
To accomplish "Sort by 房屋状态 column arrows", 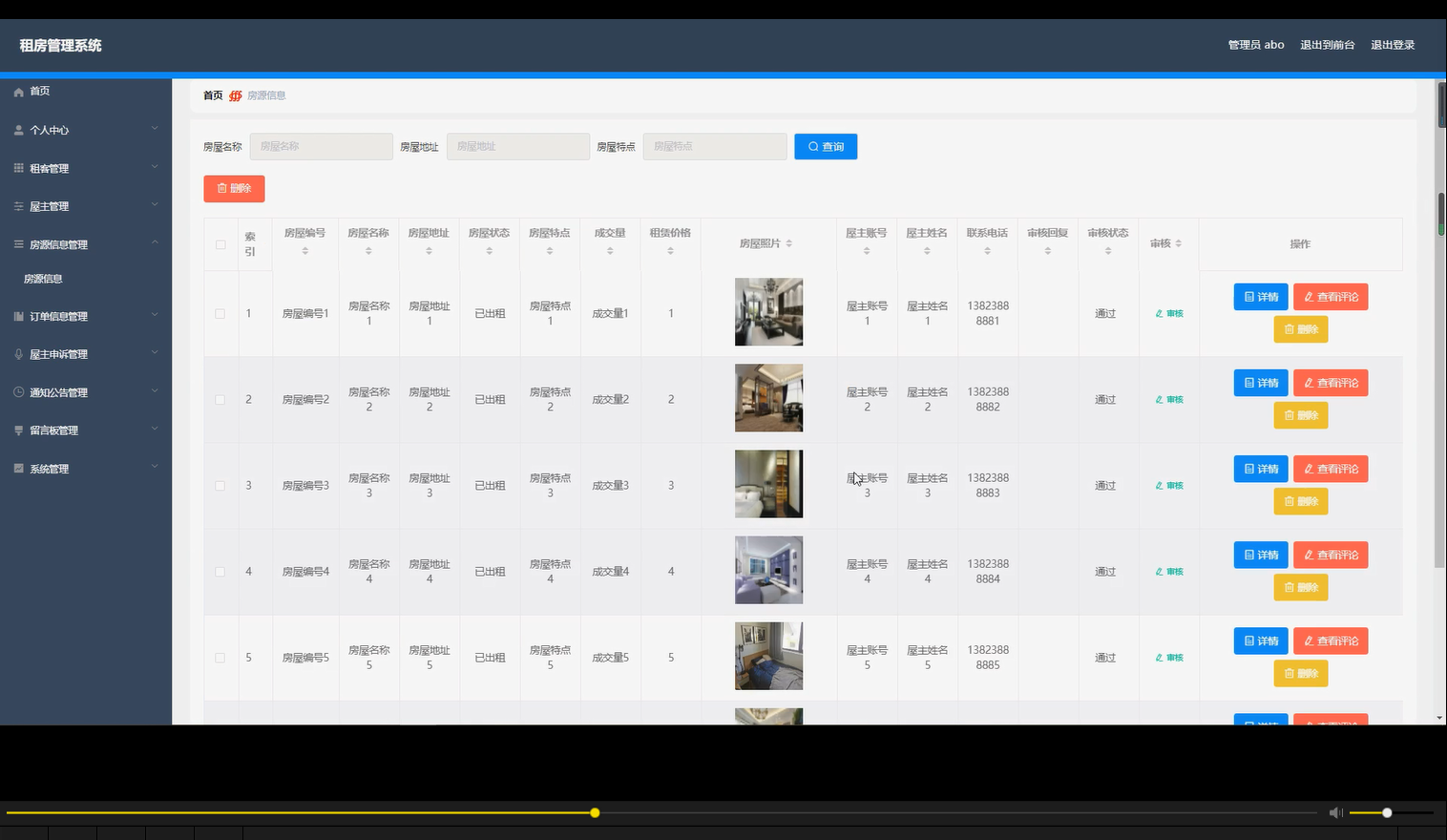I will coord(489,251).
